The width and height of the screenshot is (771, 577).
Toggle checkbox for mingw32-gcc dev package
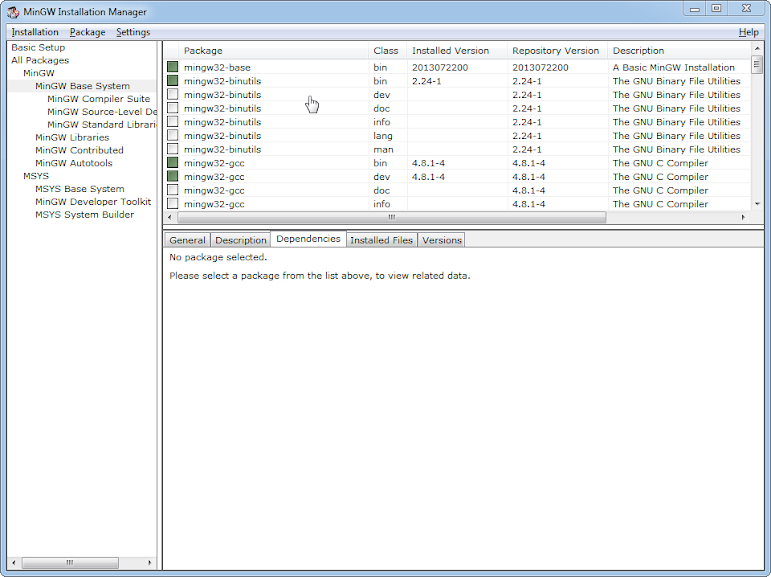point(173,176)
